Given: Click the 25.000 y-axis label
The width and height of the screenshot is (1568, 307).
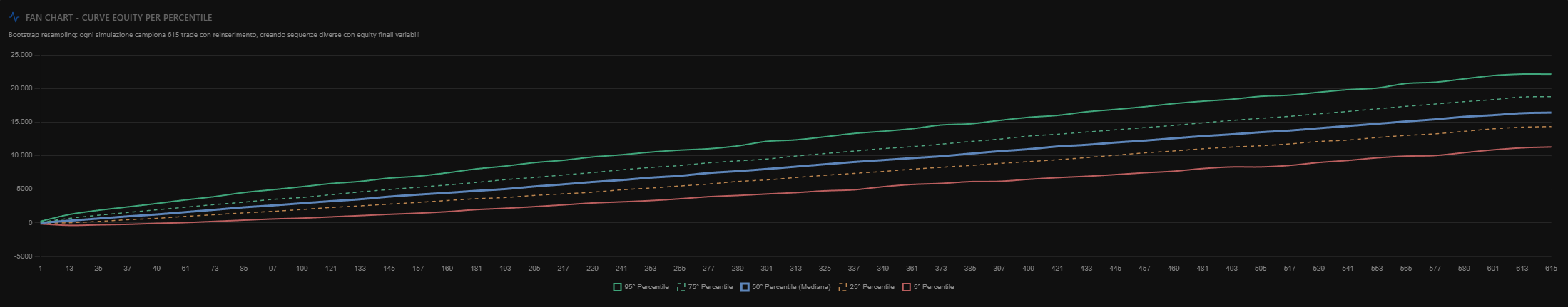Looking at the screenshot, I should click(x=21, y=55).
